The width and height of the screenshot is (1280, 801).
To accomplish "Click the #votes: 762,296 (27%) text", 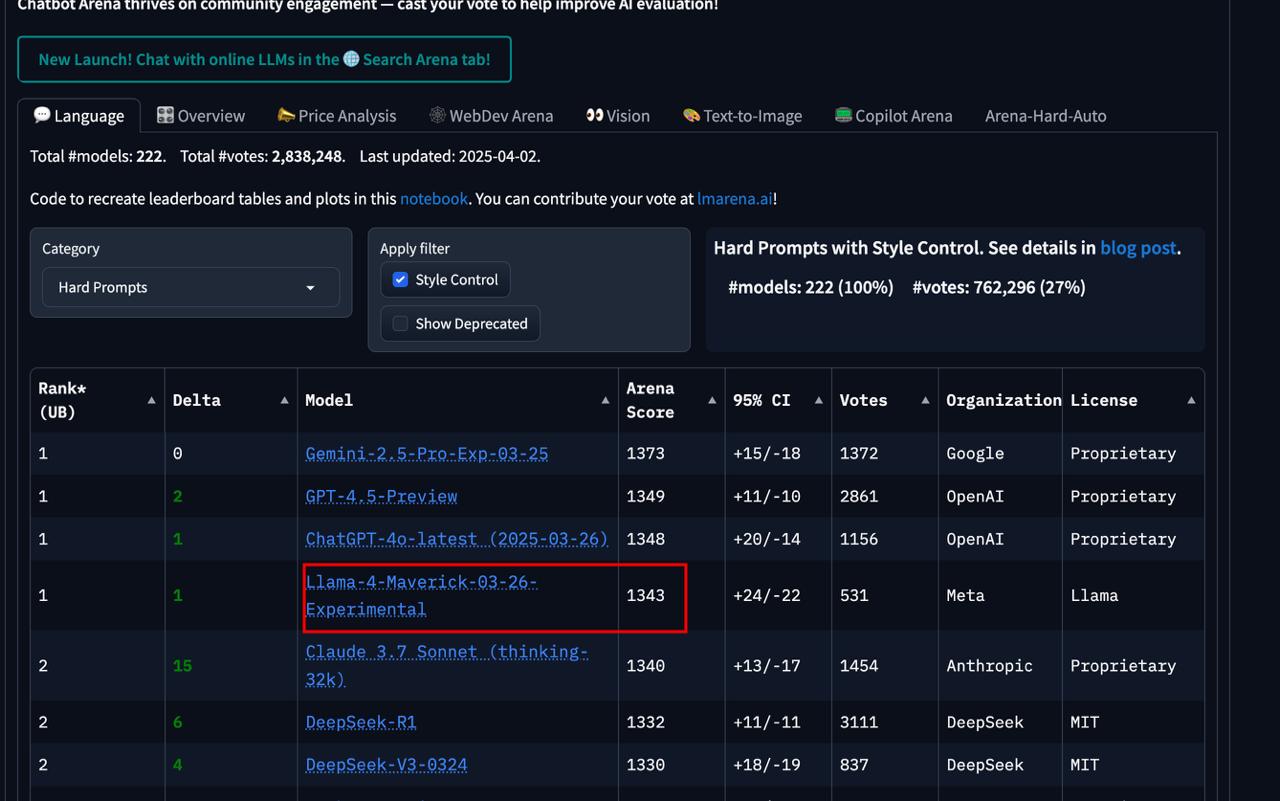I will [x=998, y=287].
